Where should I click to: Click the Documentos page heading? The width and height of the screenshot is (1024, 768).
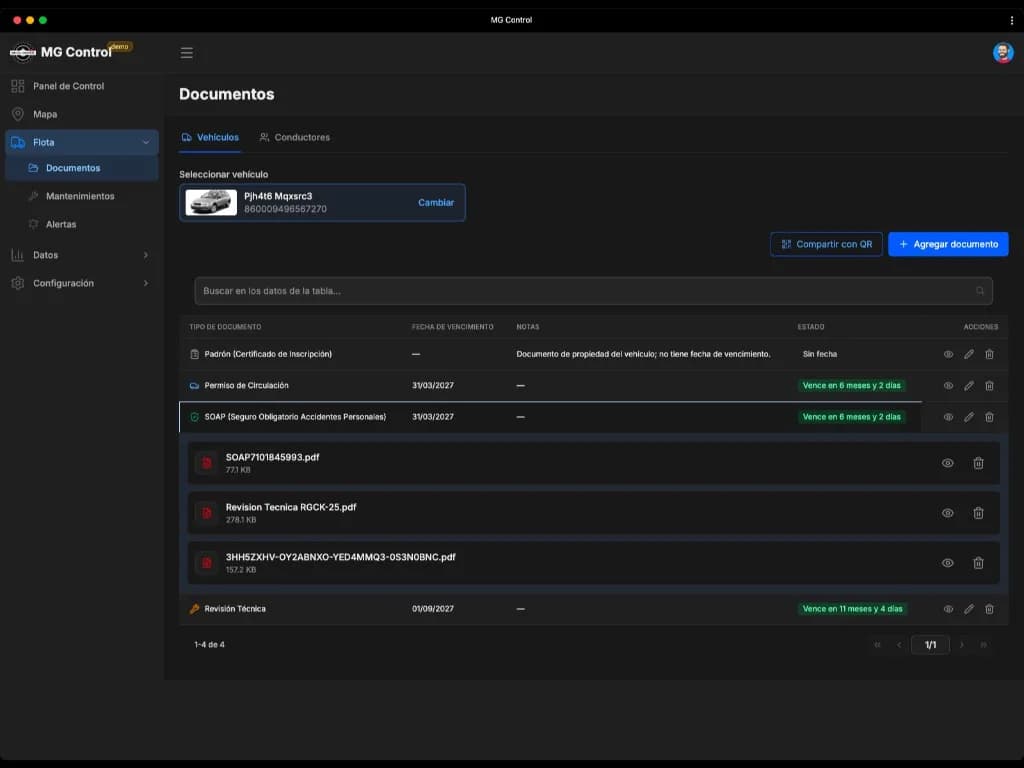tap(227, 94)
